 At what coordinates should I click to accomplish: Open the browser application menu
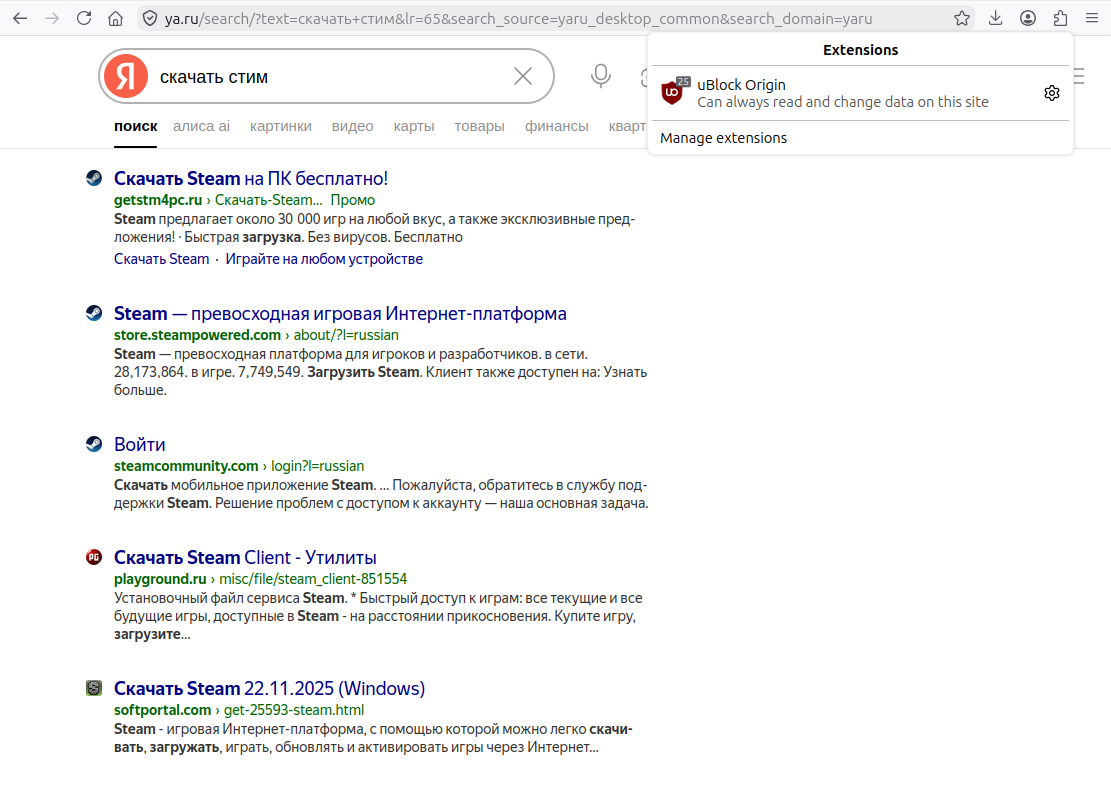[x=1092, y=18]
